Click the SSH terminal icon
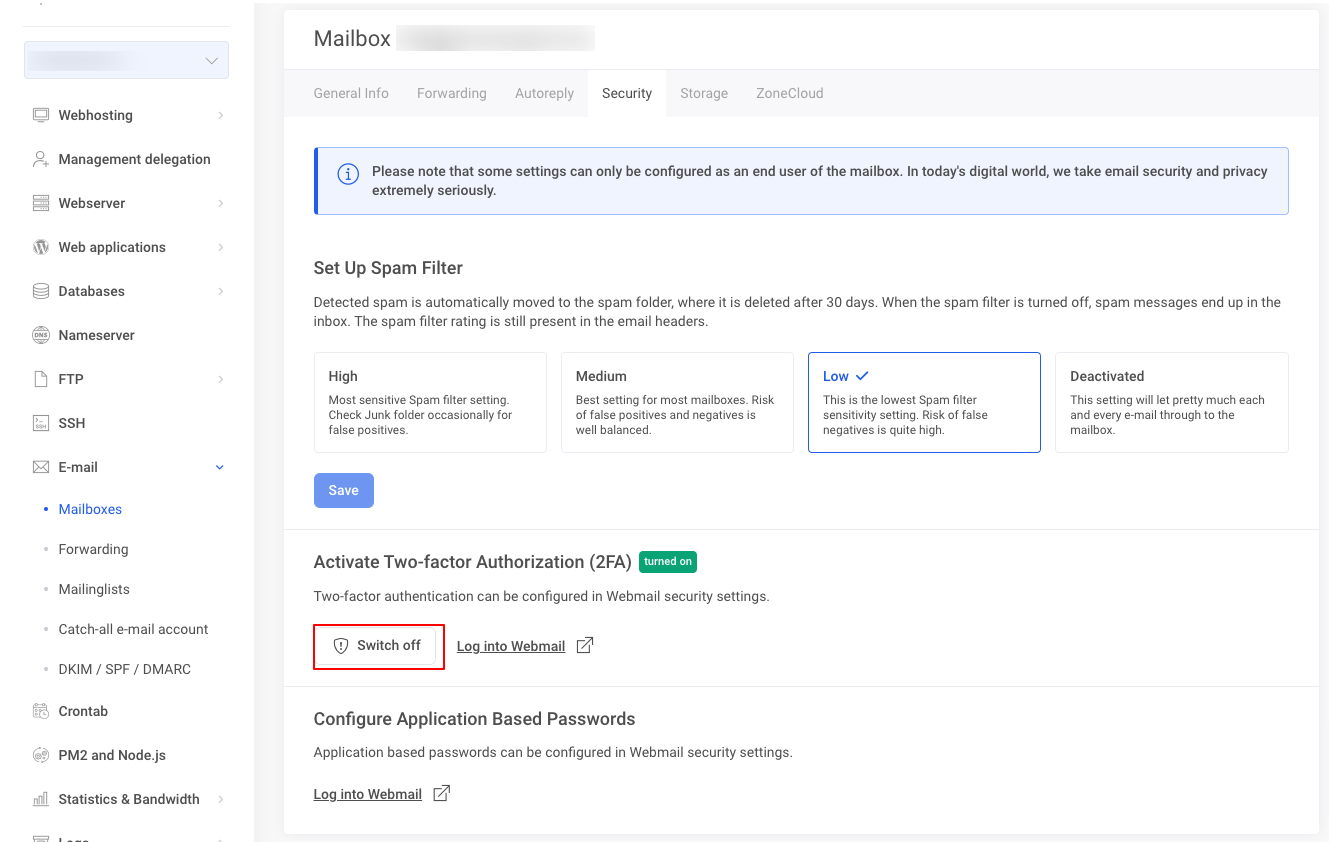 [41, 423]
